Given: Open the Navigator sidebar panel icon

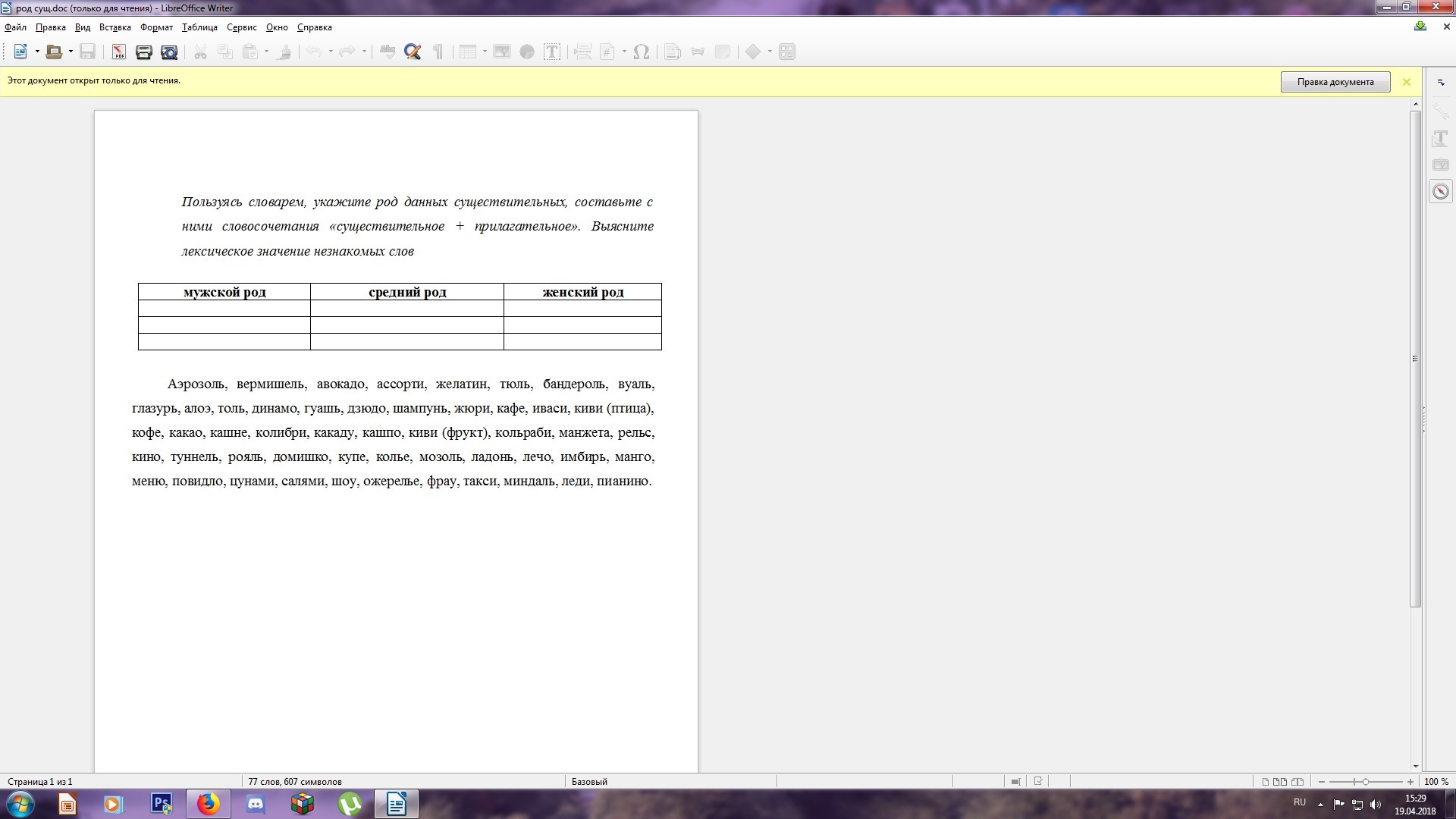Looking at the screenshot, I should coord(1441,192).
